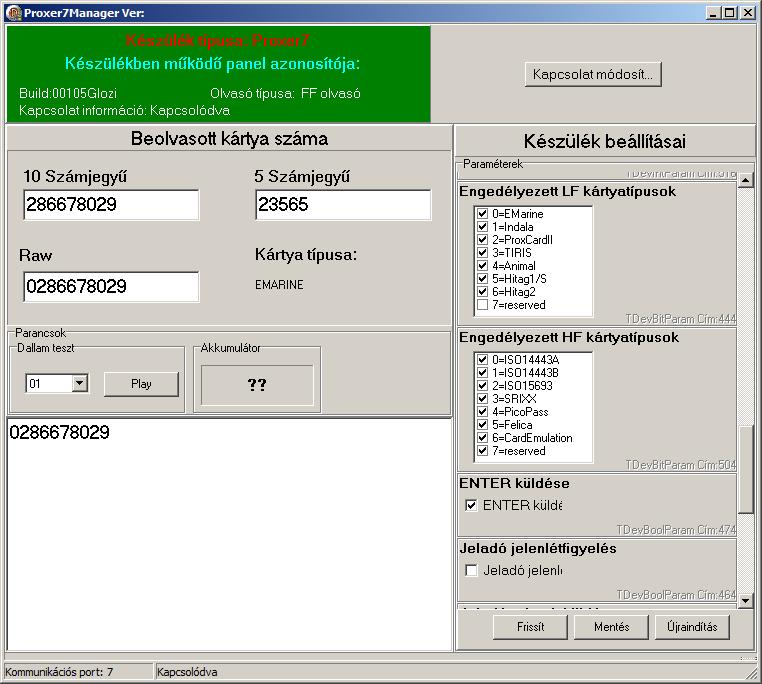Disable the 3=TIRIS card type
This screenshot has width=762, height=684.
482,252
